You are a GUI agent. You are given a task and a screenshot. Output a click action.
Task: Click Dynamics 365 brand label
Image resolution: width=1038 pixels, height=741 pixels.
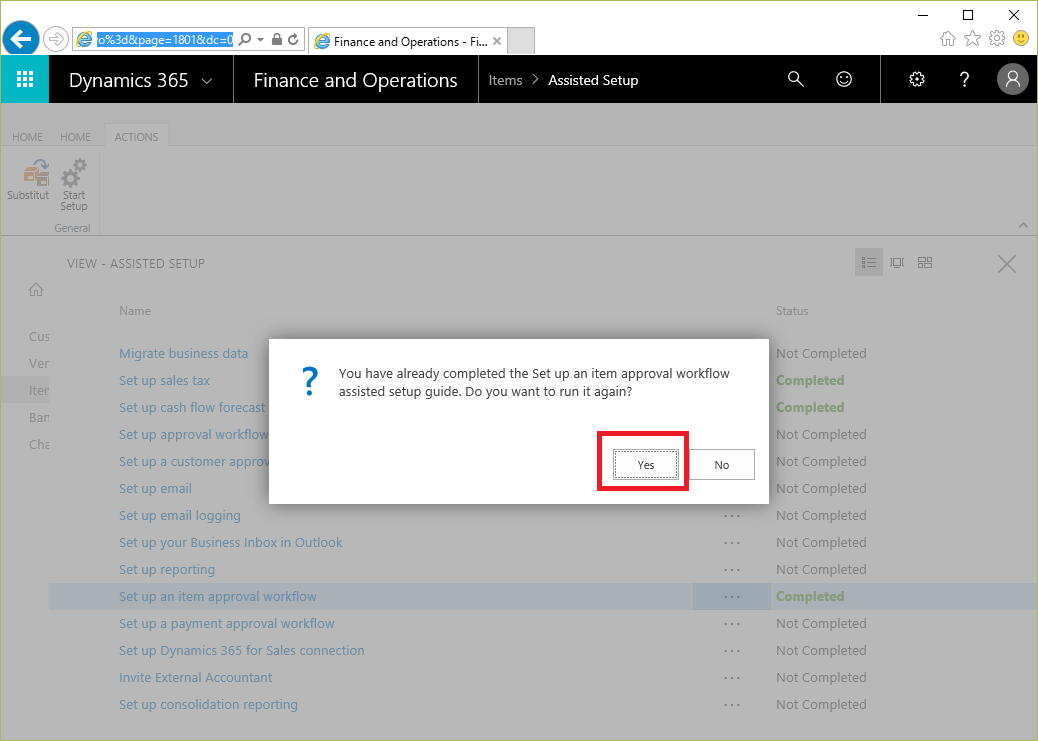128,80
